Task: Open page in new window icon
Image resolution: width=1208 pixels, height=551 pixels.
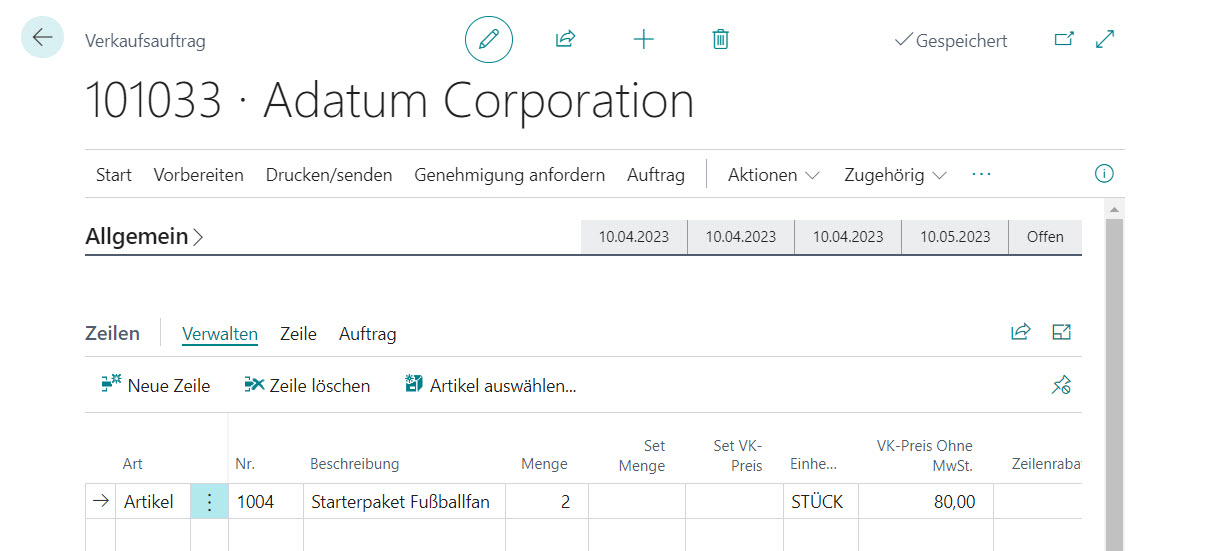Action: pyautogui.click(x=1064, y=40)
